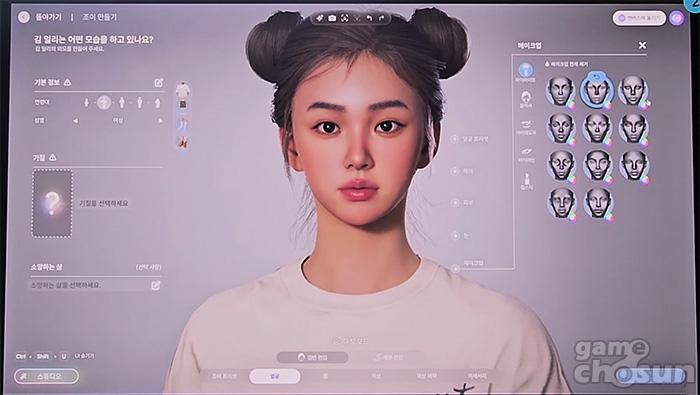Image resolution: width=700 pixels, height=395 pixels.
Task: Click the back arrow next to 돌아가기
Action: click(24, 17)
